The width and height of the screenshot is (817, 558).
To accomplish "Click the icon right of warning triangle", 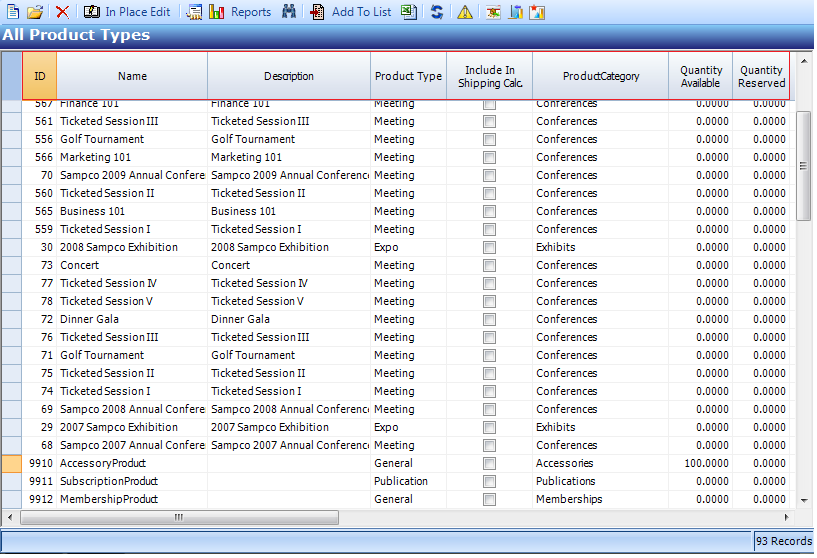I will (x=493, y=11).
